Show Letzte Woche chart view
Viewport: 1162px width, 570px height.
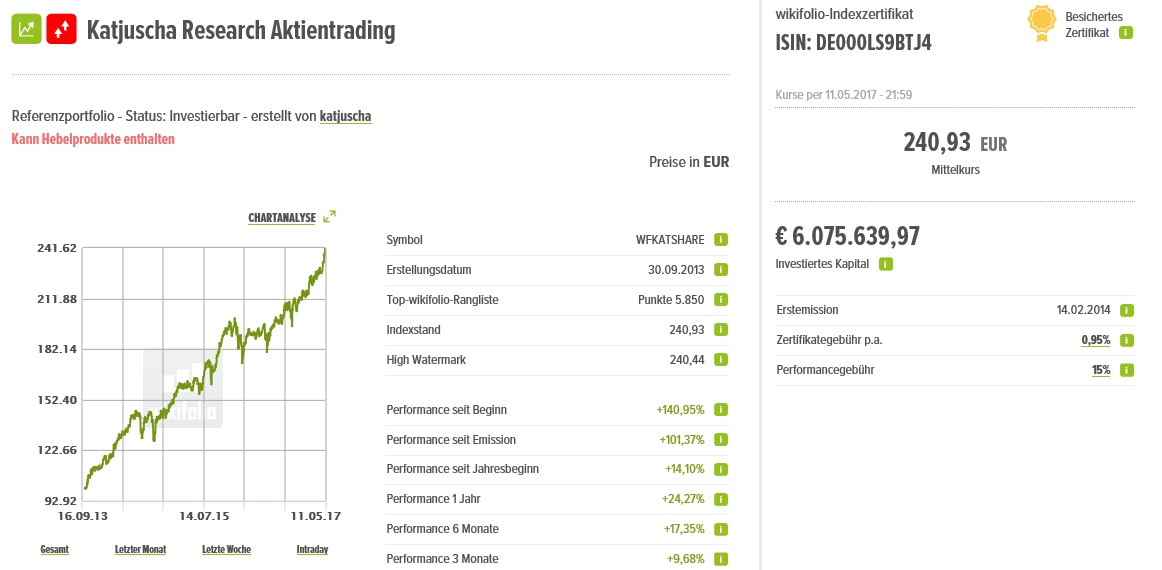226,549
